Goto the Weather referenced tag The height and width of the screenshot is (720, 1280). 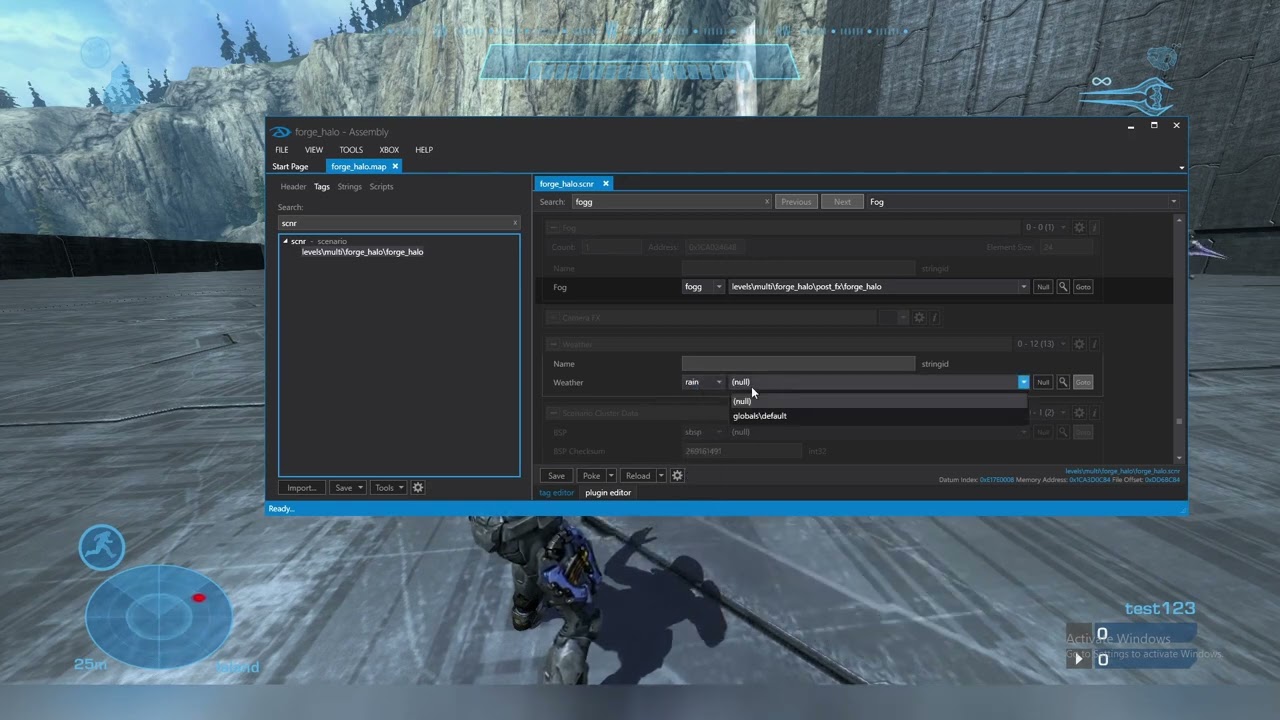pos(1083,382)
